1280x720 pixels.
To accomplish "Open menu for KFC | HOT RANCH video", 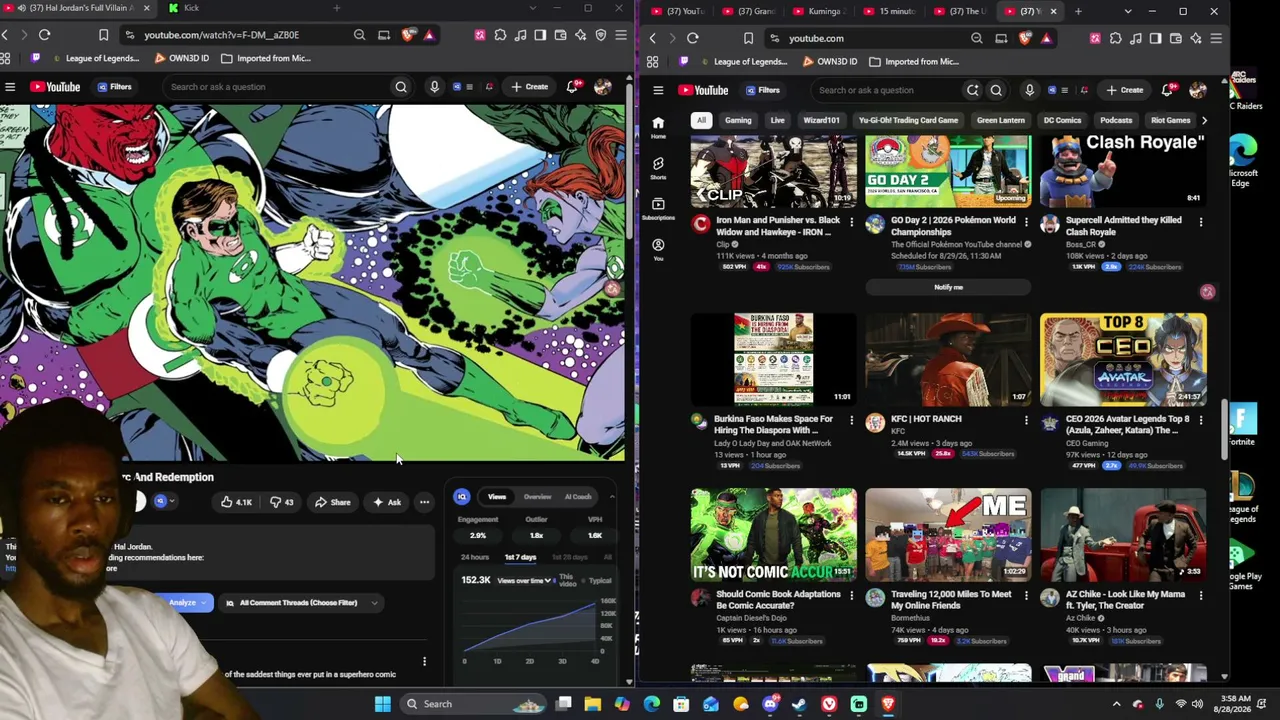I will (1026, 420).
